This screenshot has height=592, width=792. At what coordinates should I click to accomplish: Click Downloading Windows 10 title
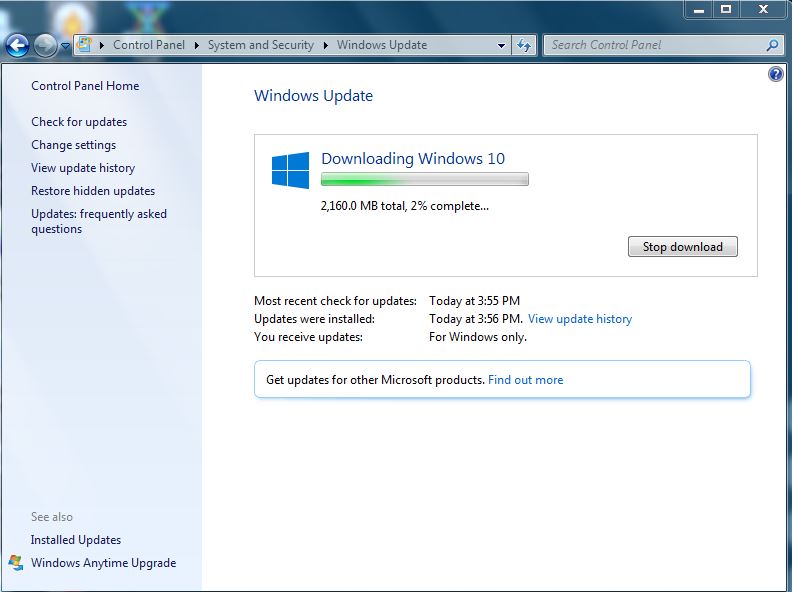tap(413, 159)
